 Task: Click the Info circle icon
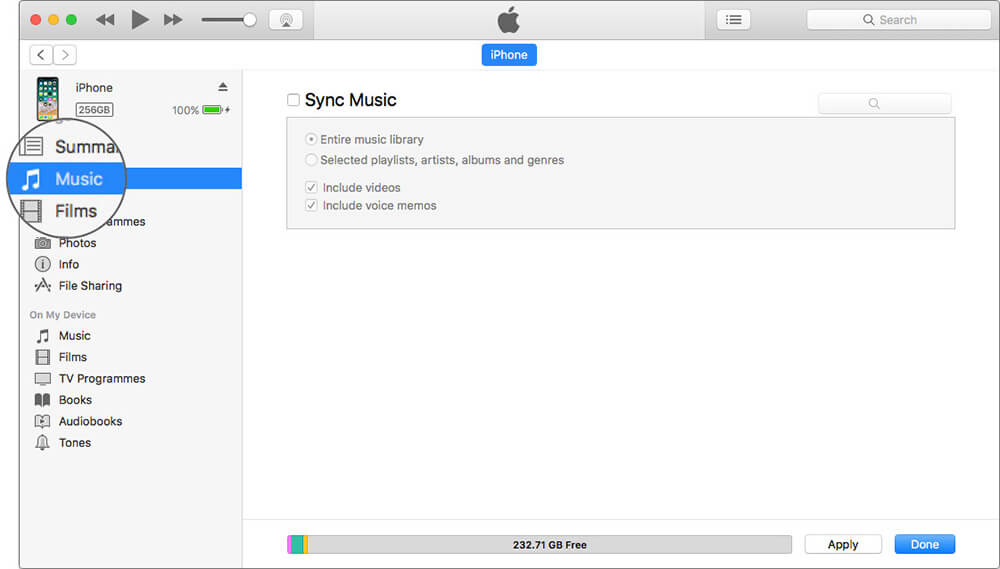pyautogui.click(x=43, y=264)
